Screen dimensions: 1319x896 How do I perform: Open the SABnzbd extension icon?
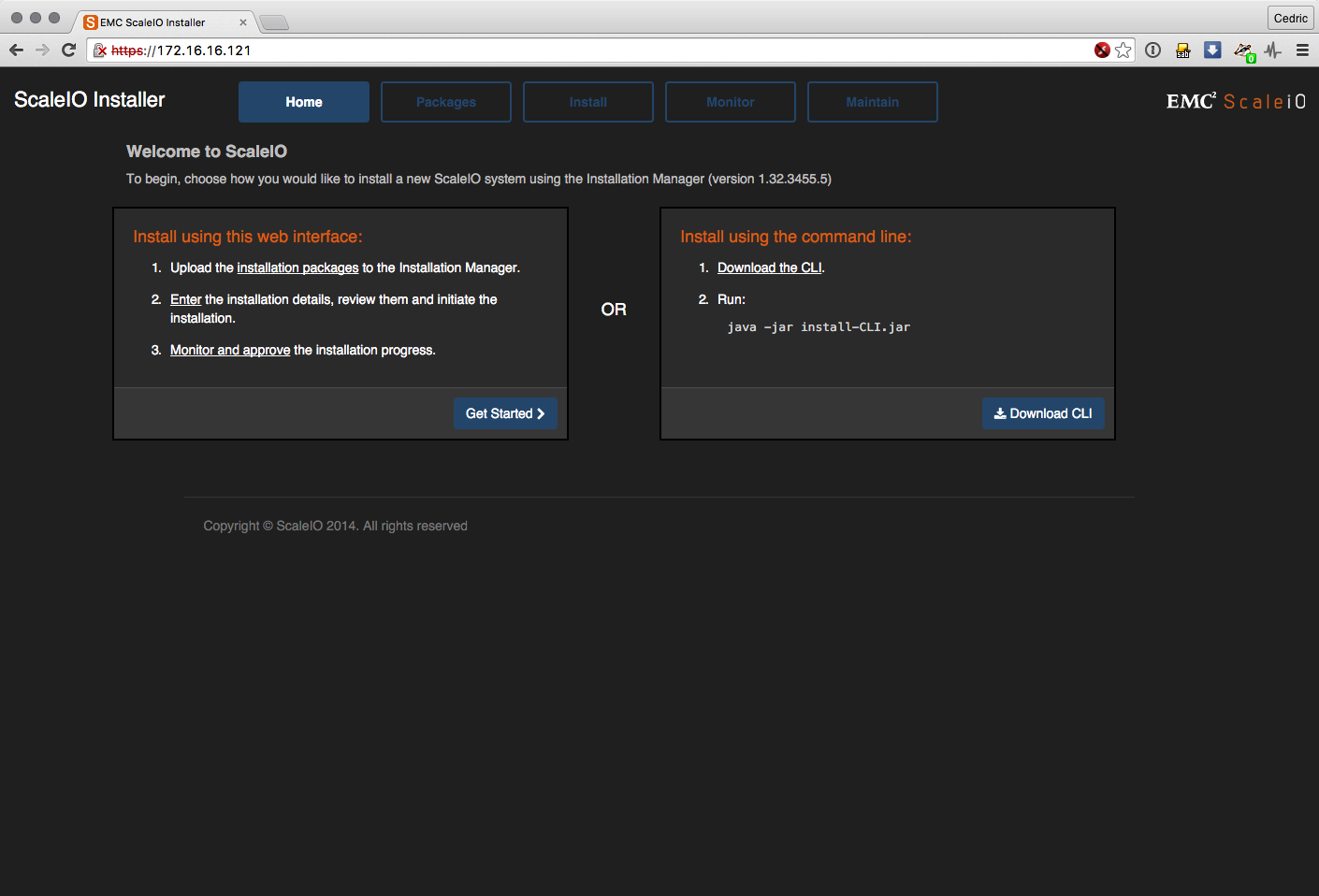click(1183, 51)
